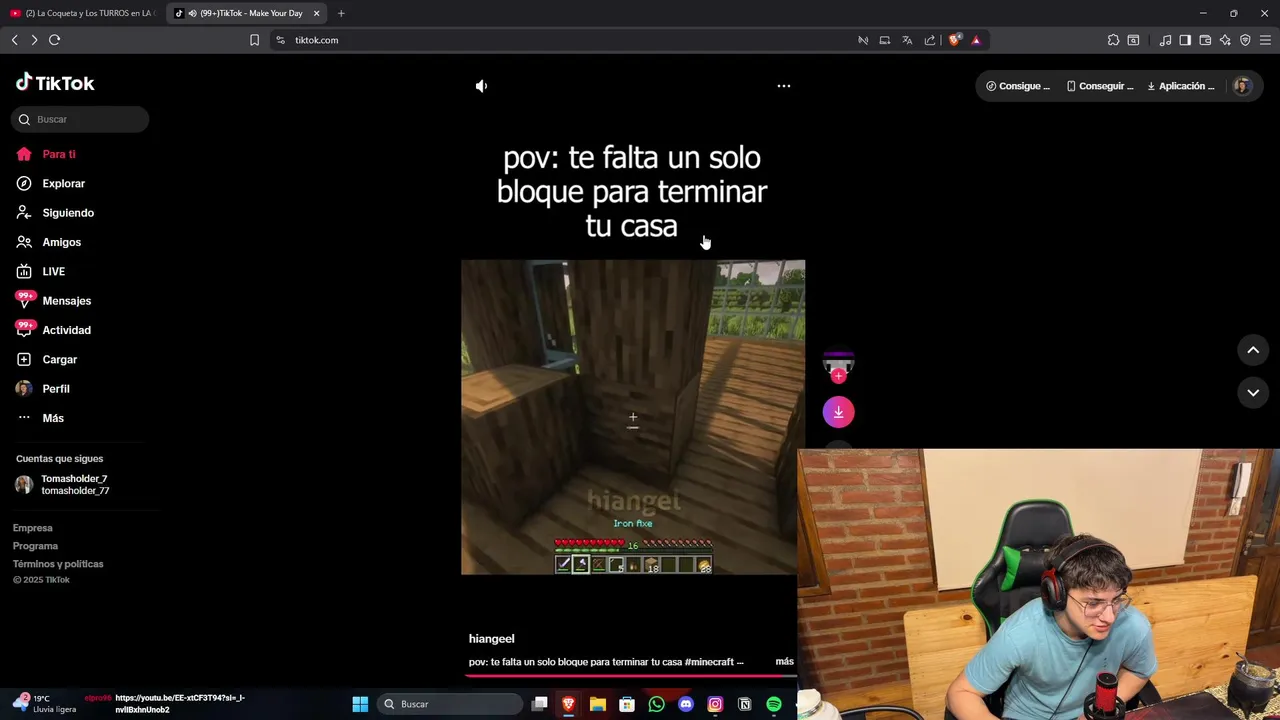Screen dimensions: 1280x720
Task: Expand the Más menu
Action: point(52,418)
